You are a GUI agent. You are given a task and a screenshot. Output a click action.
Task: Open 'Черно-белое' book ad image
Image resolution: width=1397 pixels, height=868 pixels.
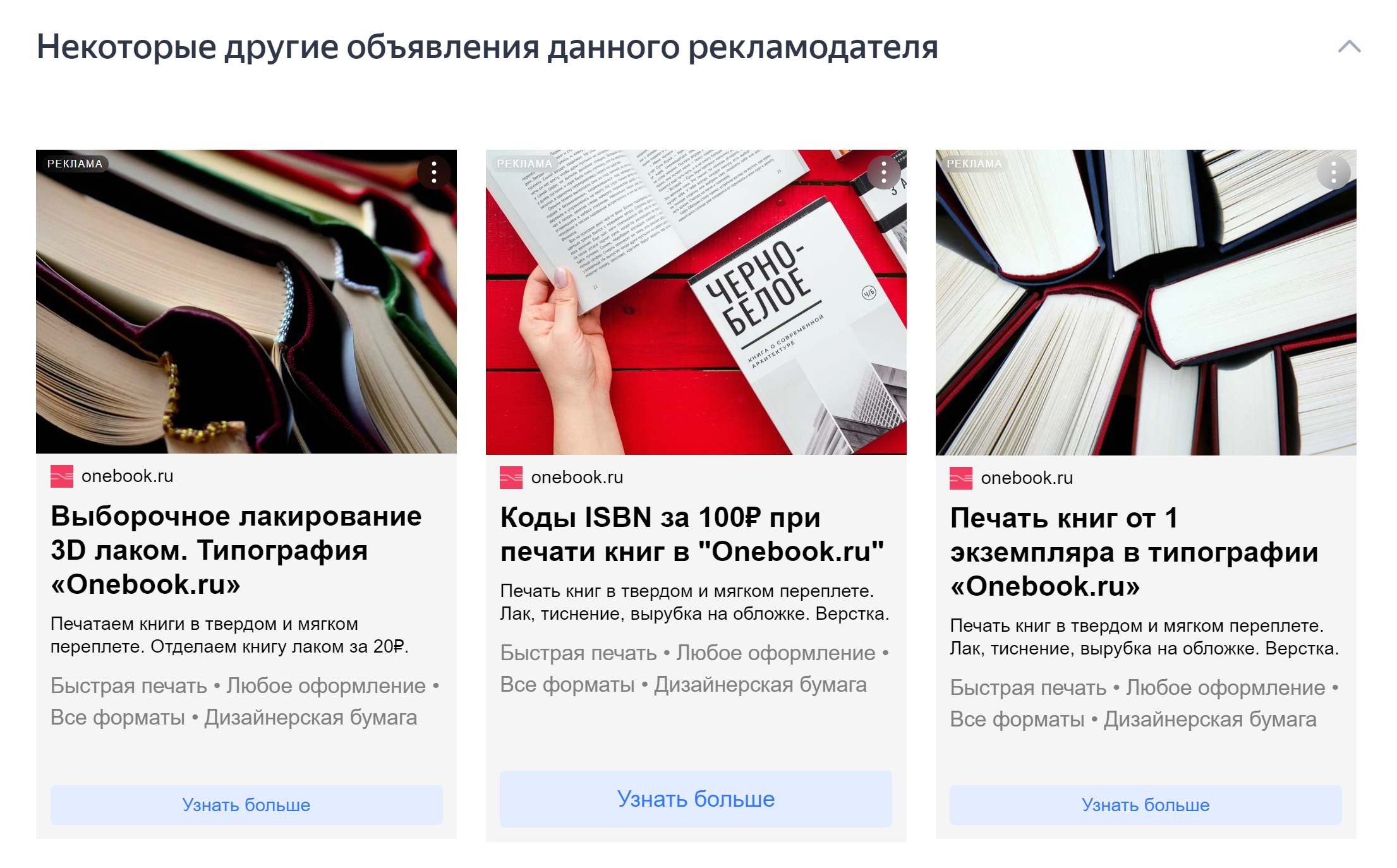pyautogui.click(x=696, y=303)
